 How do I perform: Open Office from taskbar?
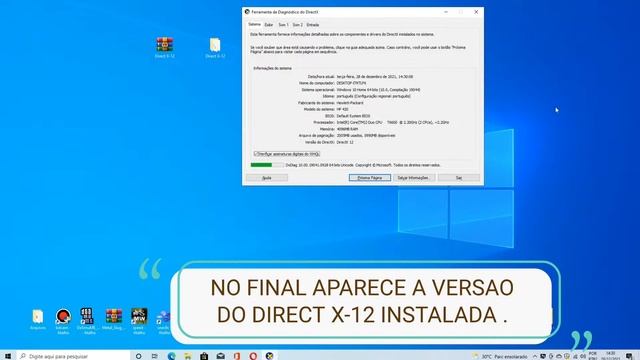[237, 356]
